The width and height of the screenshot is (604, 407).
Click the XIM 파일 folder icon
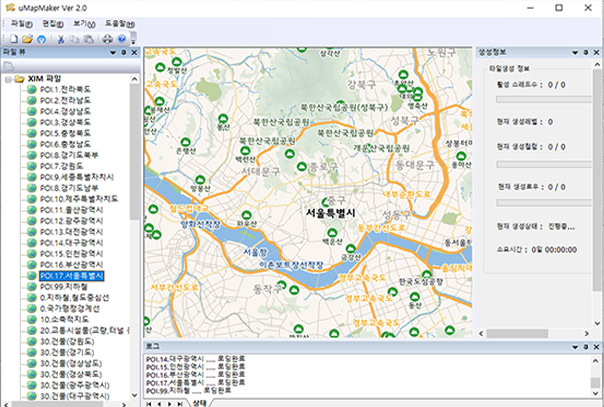point(19,79)
